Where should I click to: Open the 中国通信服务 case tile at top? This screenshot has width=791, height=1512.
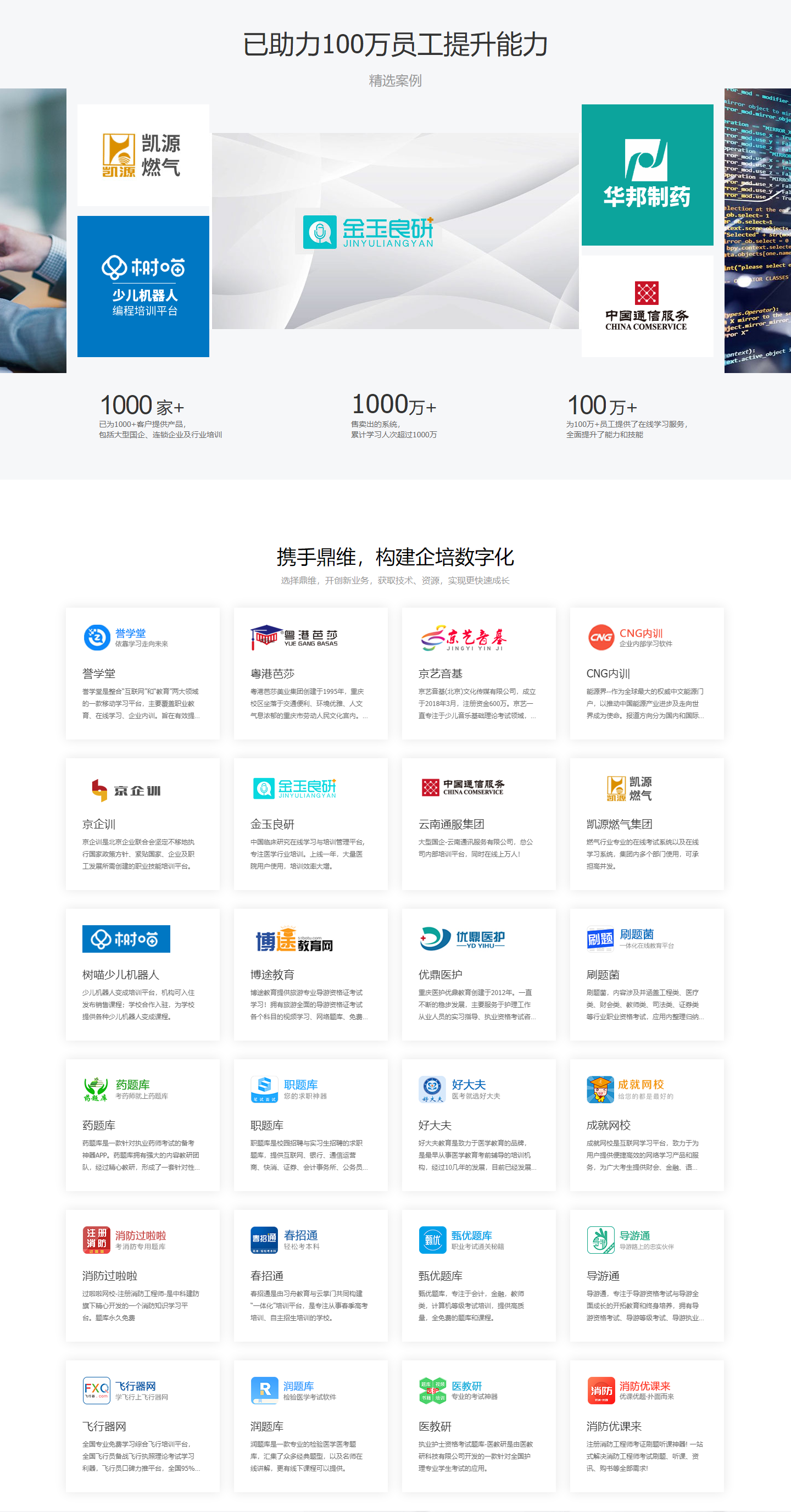(x=647, y=306)
